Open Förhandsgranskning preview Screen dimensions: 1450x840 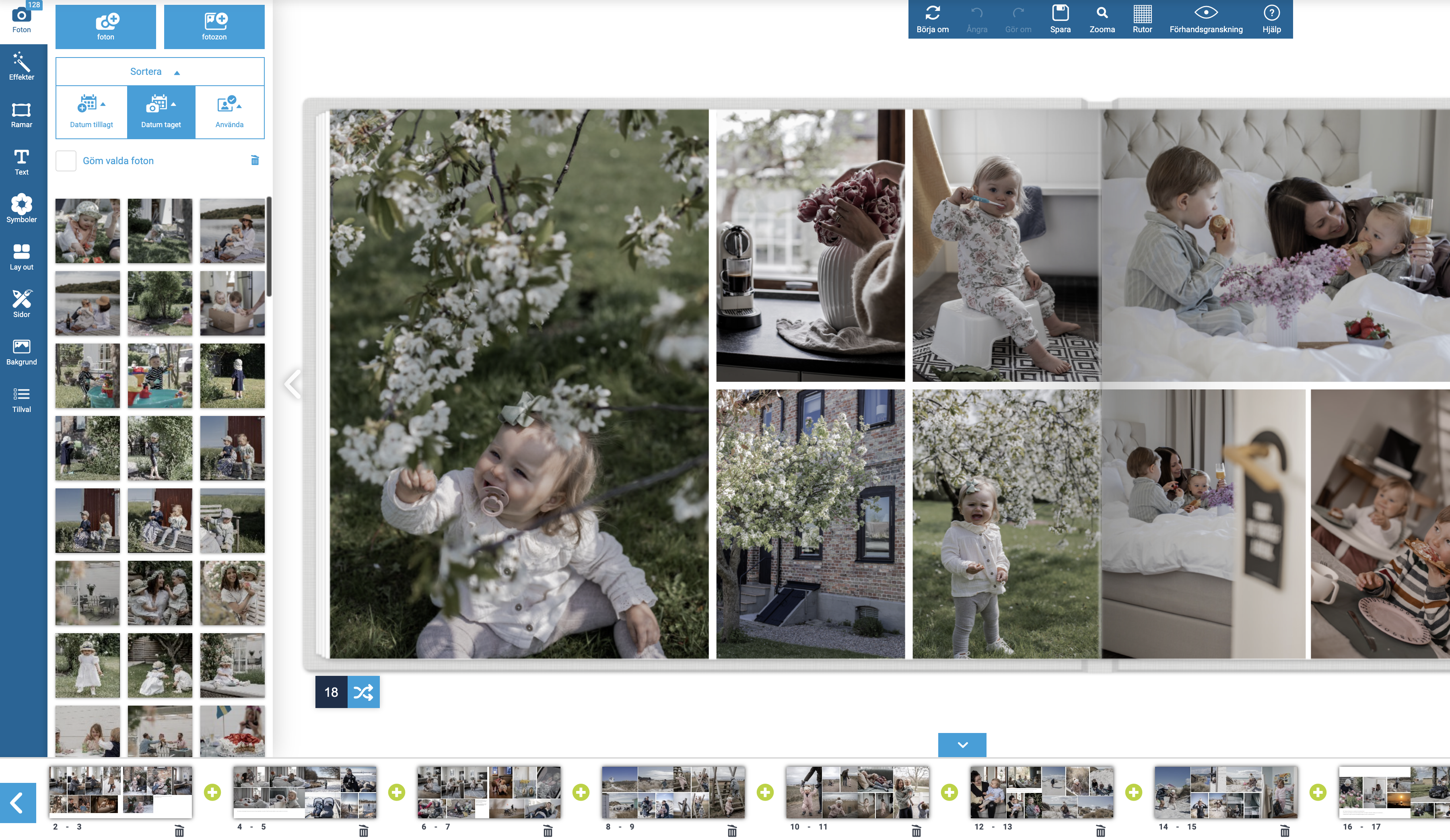(1206, 20)
